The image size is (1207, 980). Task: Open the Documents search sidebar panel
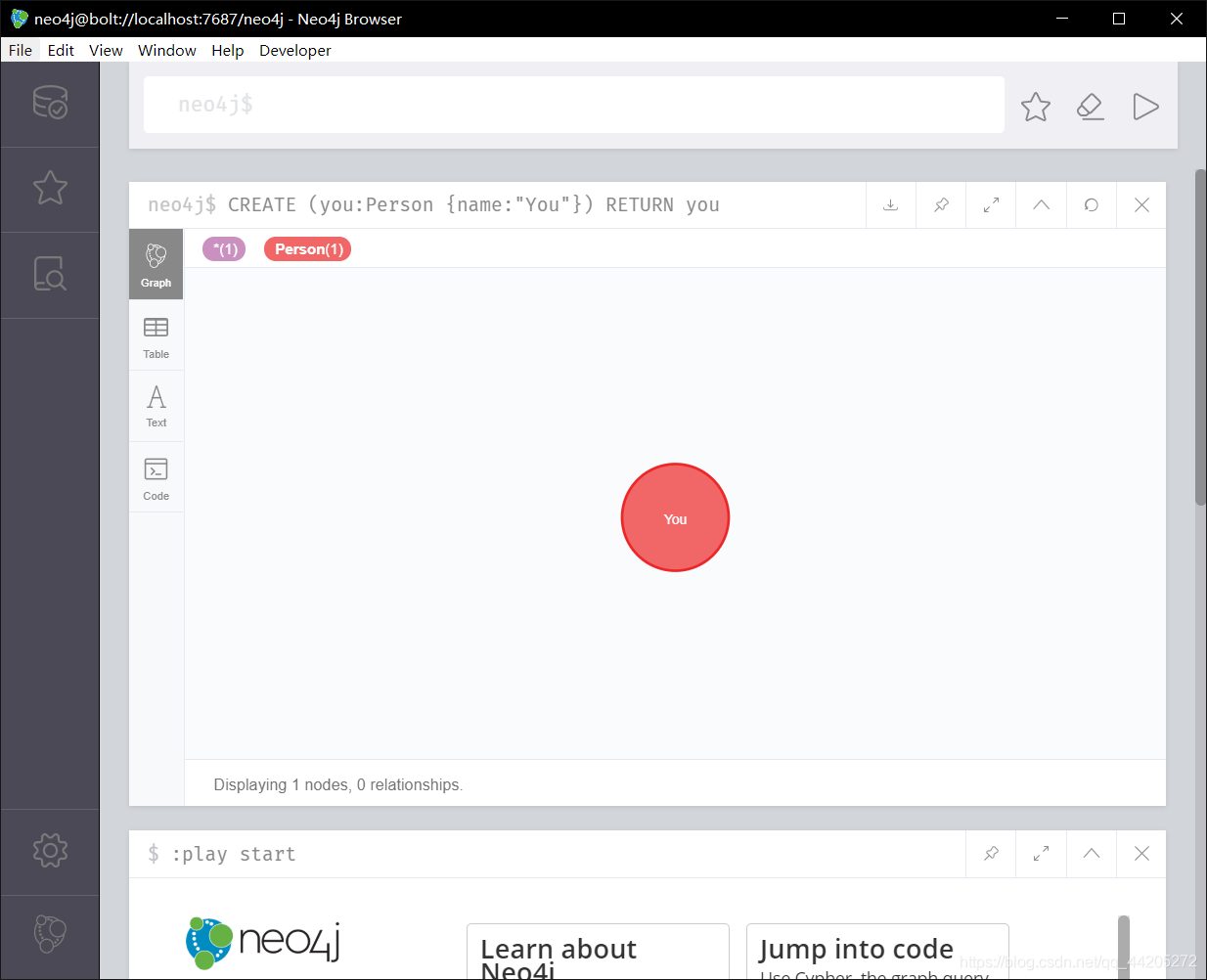click(50, 274)
